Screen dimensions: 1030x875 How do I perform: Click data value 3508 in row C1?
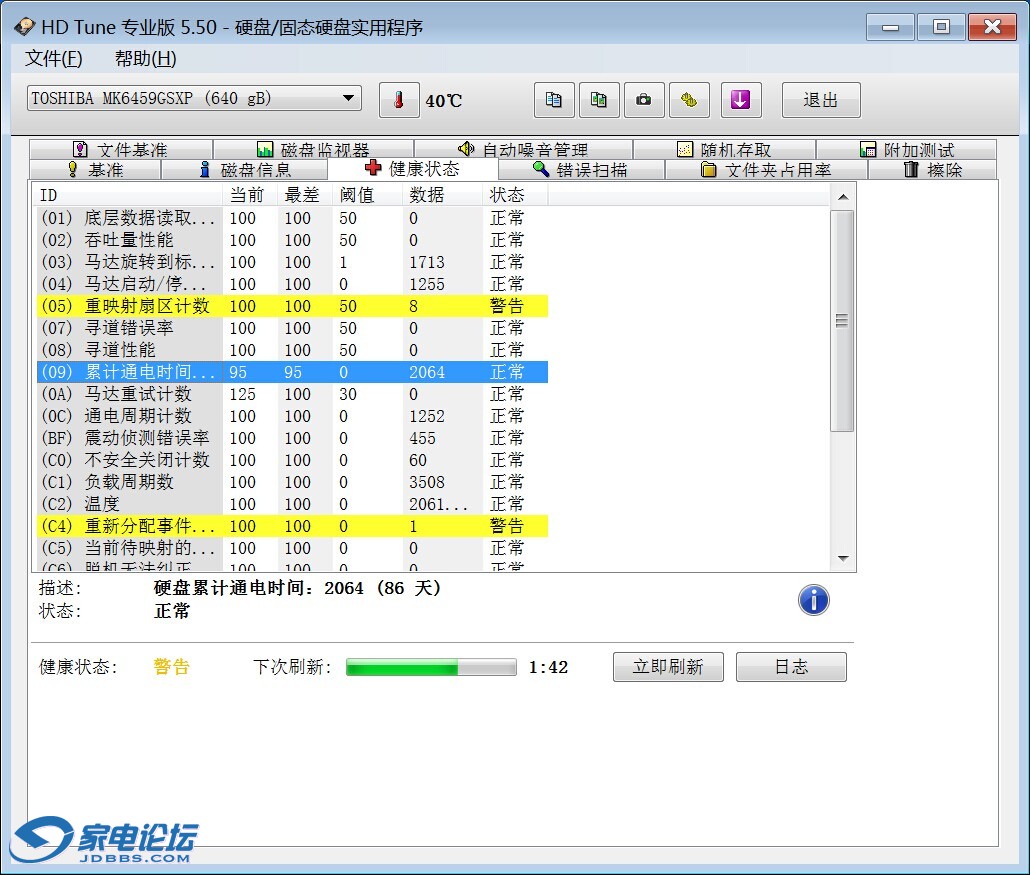427,482
